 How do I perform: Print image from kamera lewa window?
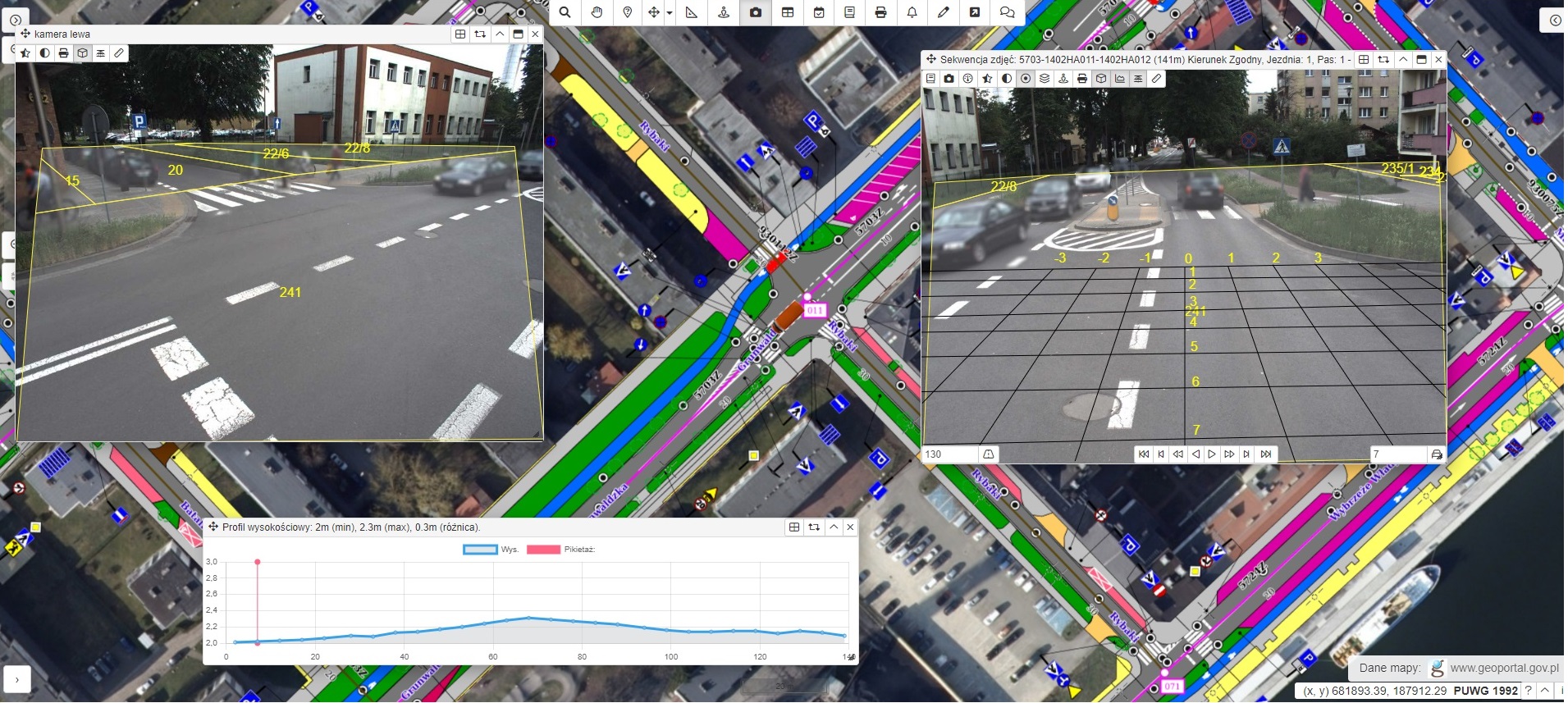point(63,52)
